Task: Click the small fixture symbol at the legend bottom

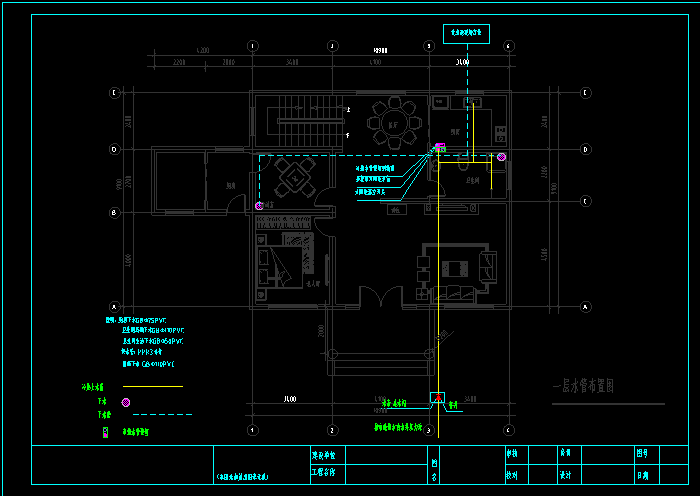Action: point(104,432)
